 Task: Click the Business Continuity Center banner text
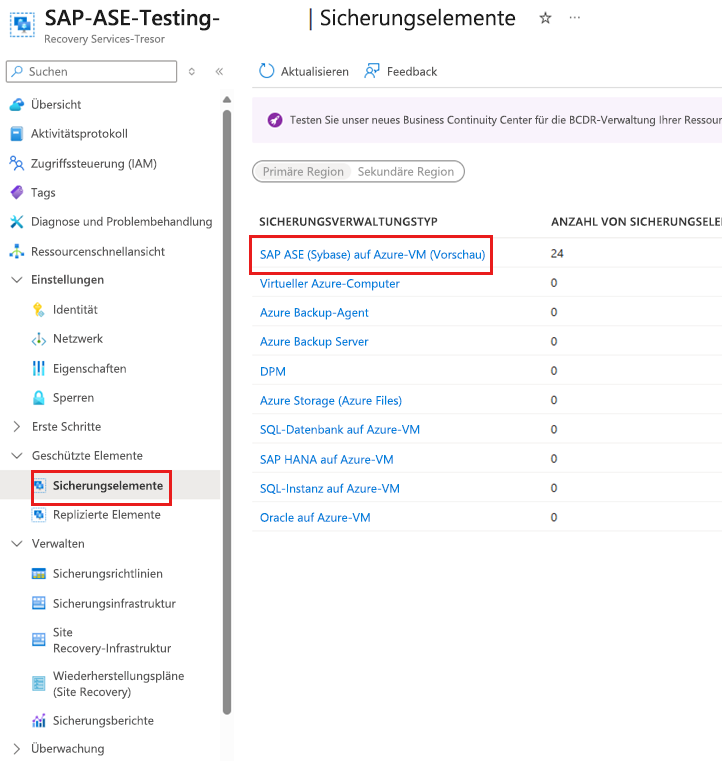tap(506, 120)
